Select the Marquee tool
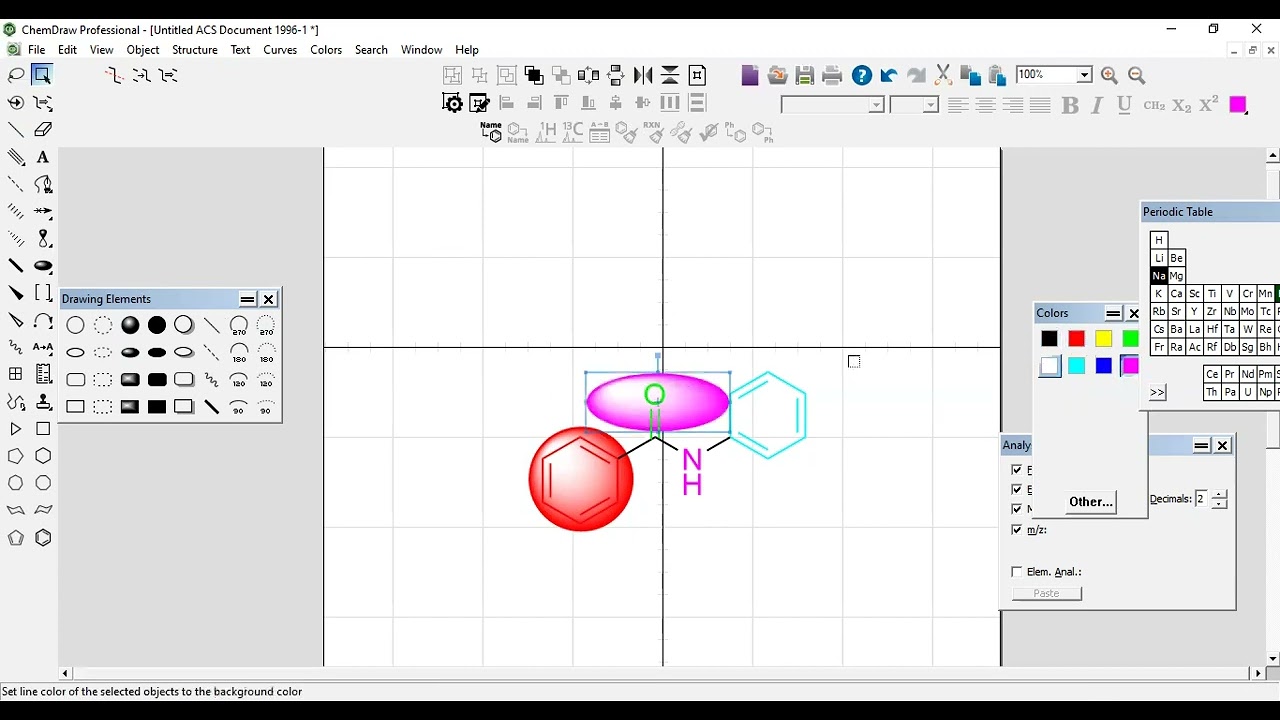 click(x=42, y=75)
